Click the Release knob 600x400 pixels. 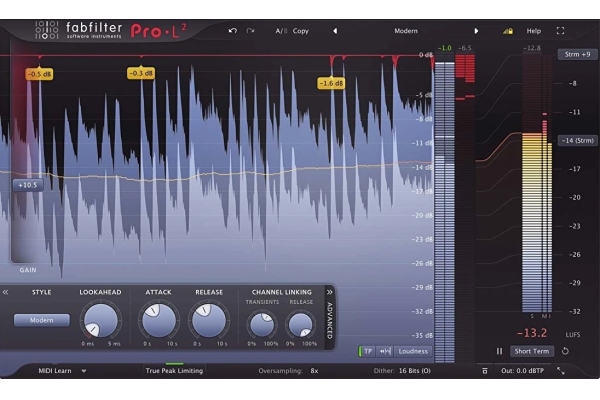(x=209, y=320)
